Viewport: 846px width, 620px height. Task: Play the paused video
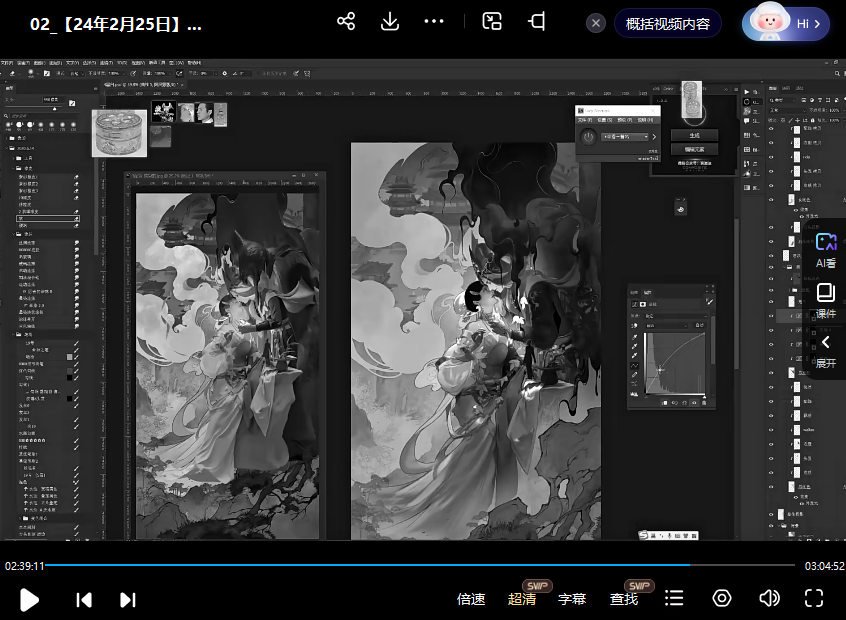pyautogui.click(x=30, y=599)
